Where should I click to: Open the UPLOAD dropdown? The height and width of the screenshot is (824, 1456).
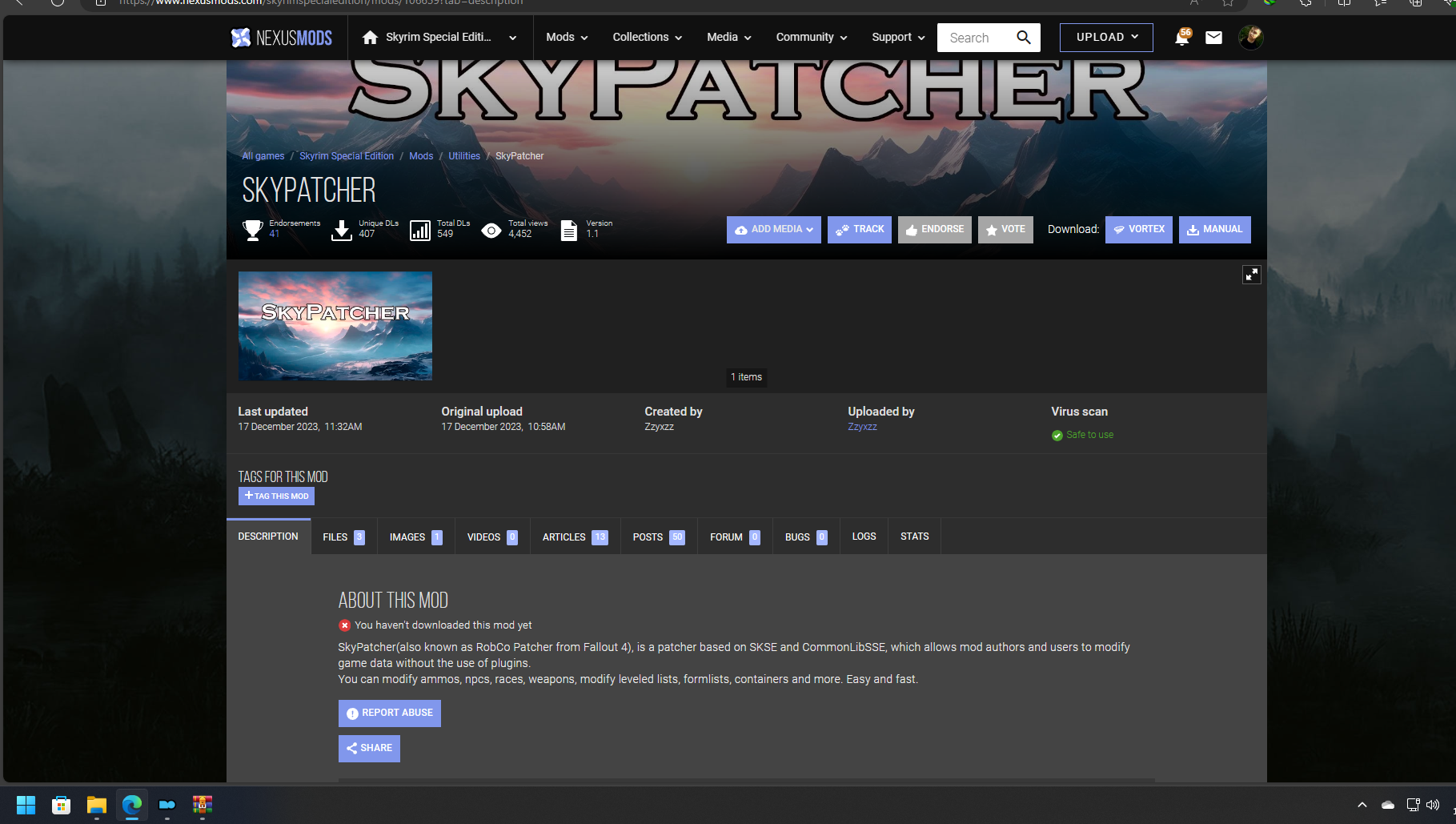(x=1106, y=38)
